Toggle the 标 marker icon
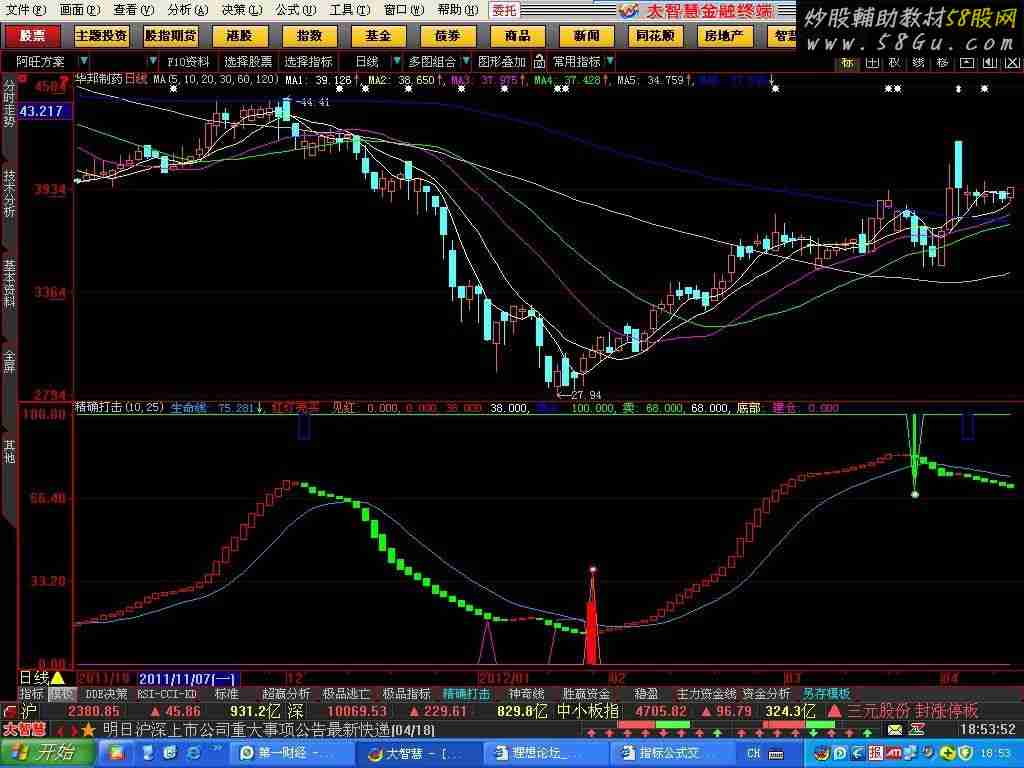The height and width of the screenshot is (768, 1024). [848, 63]
